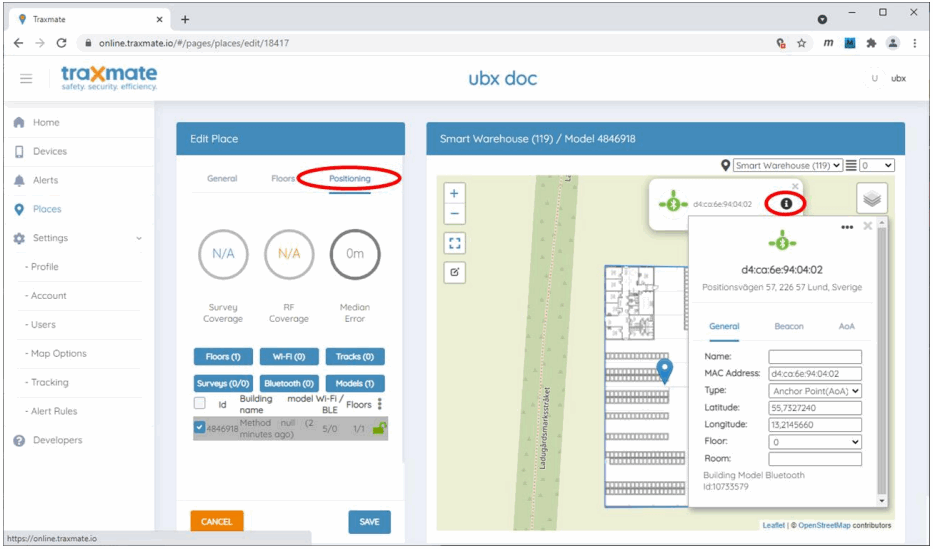933x549 pixels.
Task: Switch to the Positioning tab
Action: point(350,178)
